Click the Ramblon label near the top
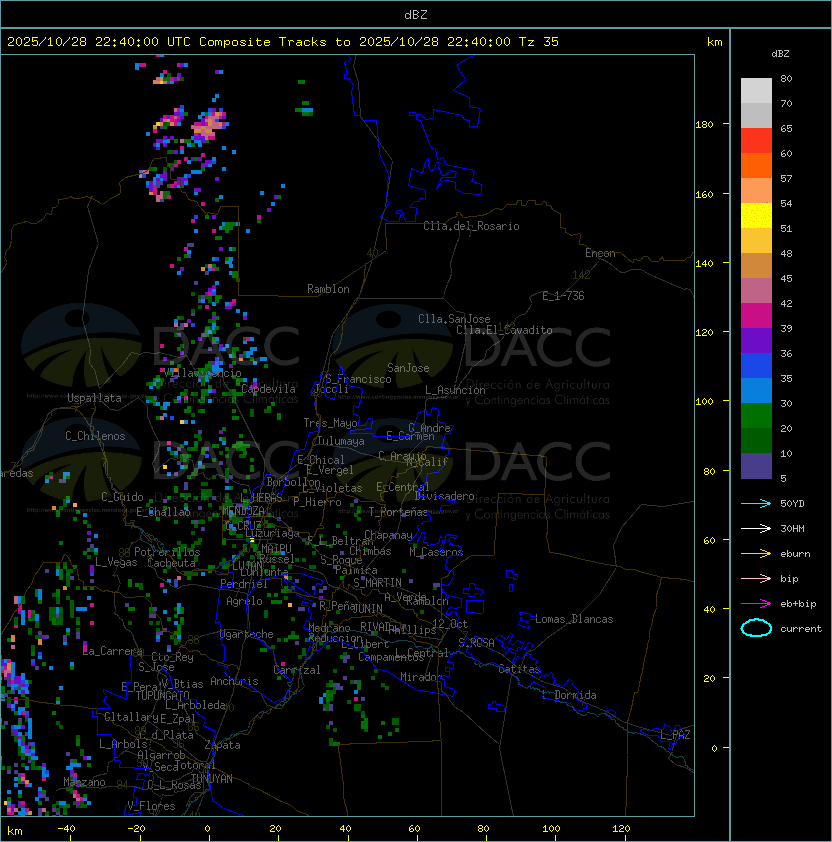Screen dimensions: 832x842 pos(328,289)
